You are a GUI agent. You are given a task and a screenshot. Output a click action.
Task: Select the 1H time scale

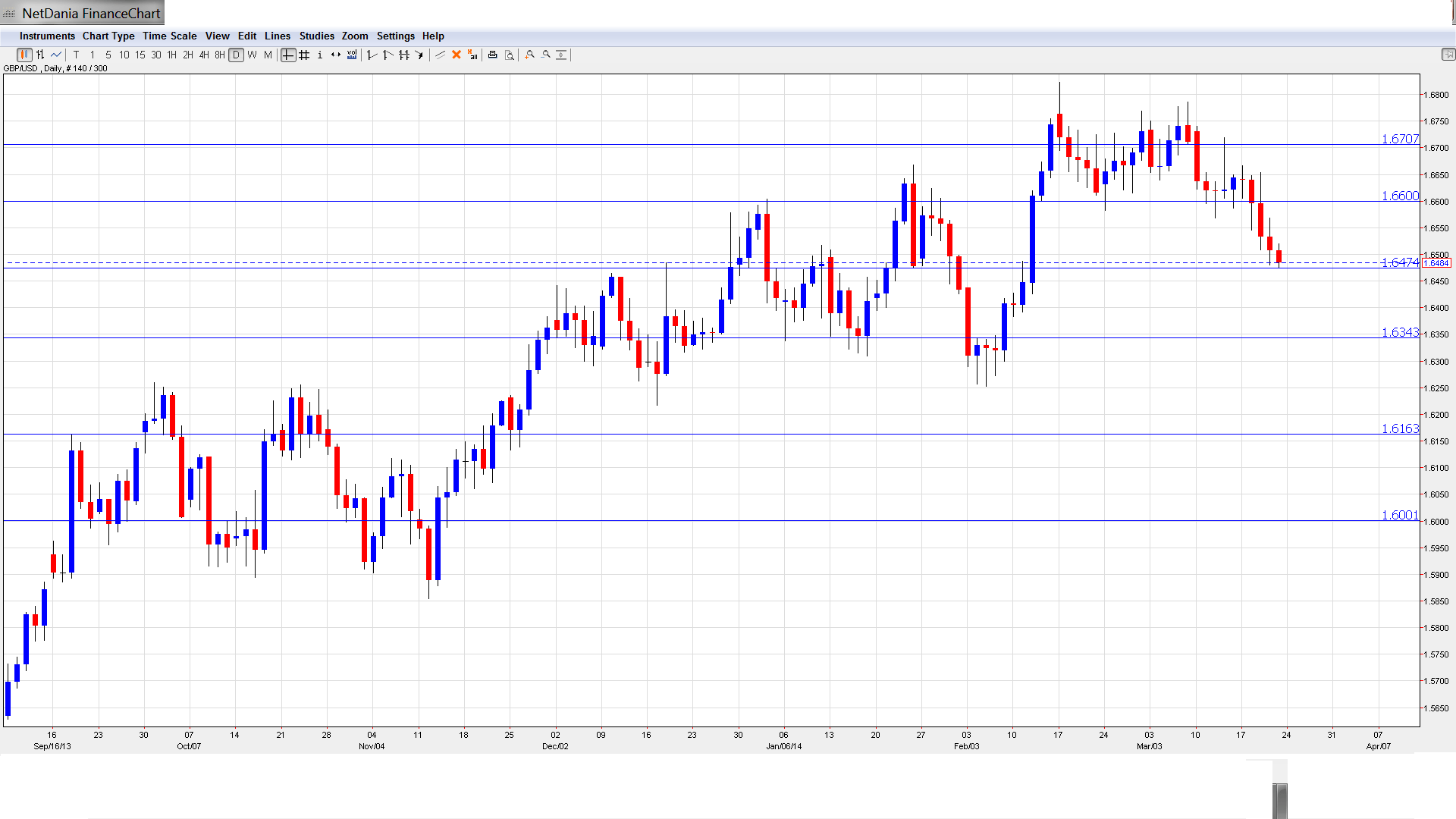(x=172, y=55)
